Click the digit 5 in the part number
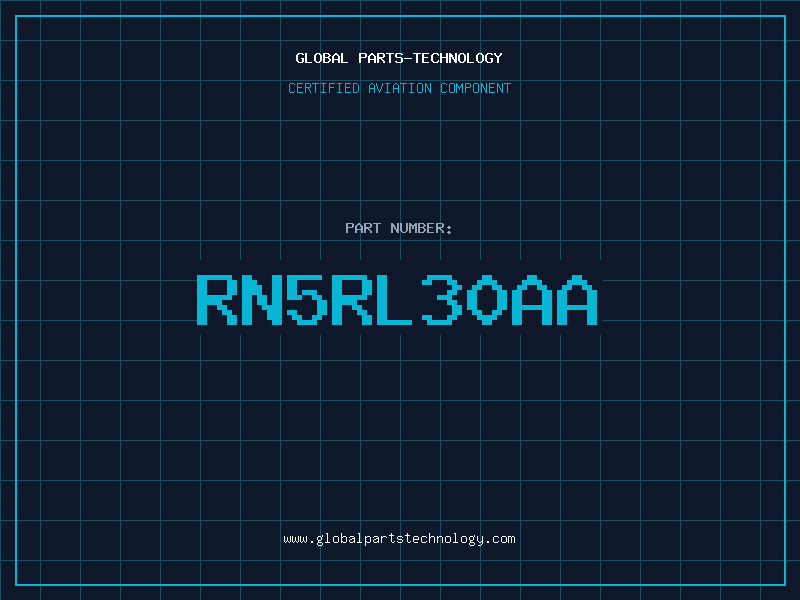 [308, 299]
